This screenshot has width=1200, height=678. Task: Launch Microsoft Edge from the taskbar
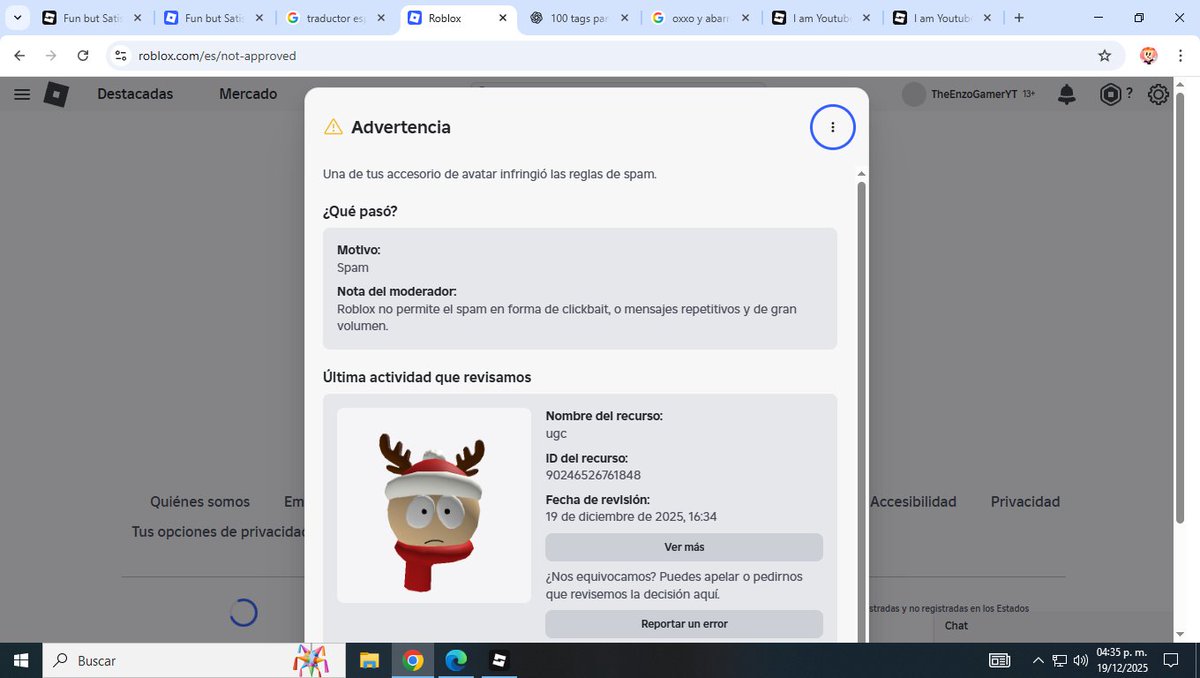tap(456, 660)
